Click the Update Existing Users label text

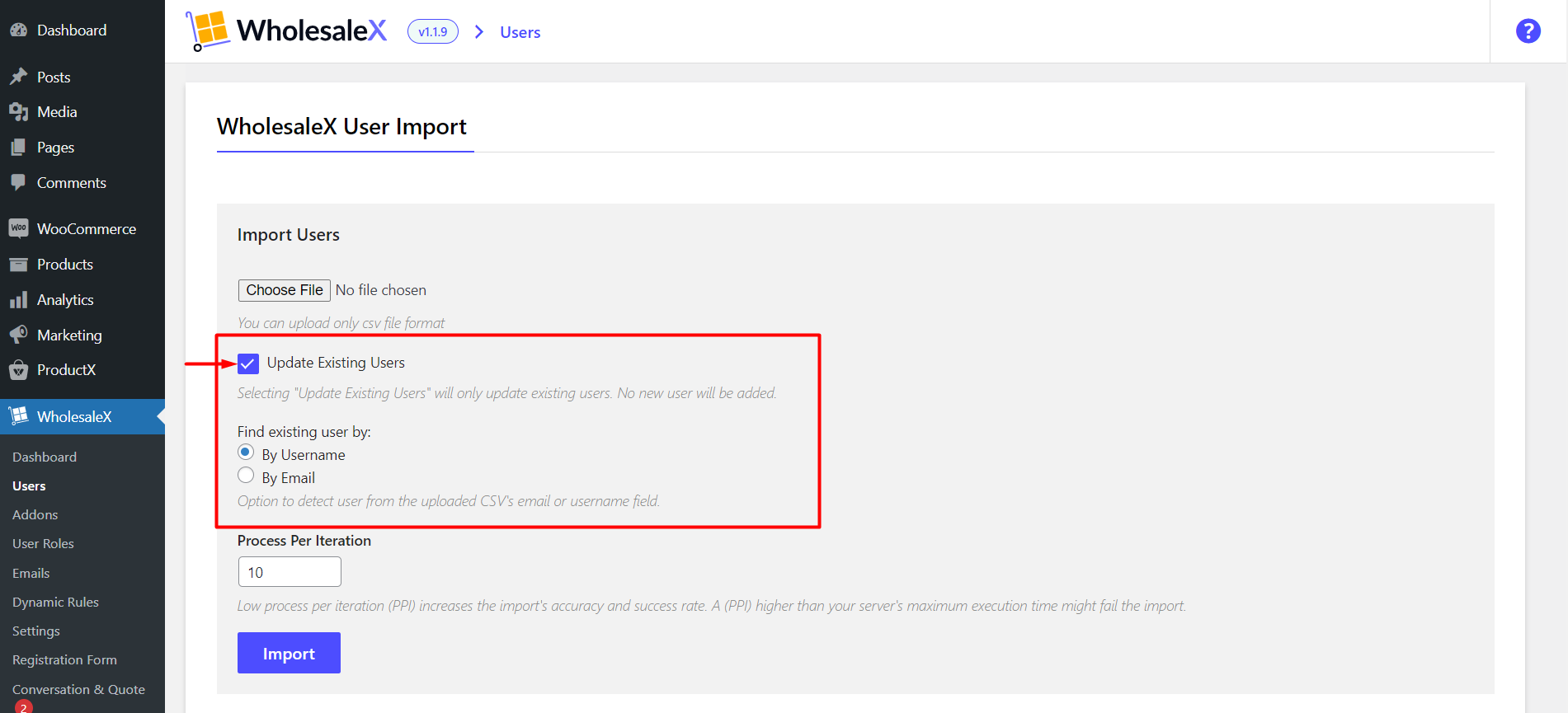pyautogui.click(x=336, y=363)
